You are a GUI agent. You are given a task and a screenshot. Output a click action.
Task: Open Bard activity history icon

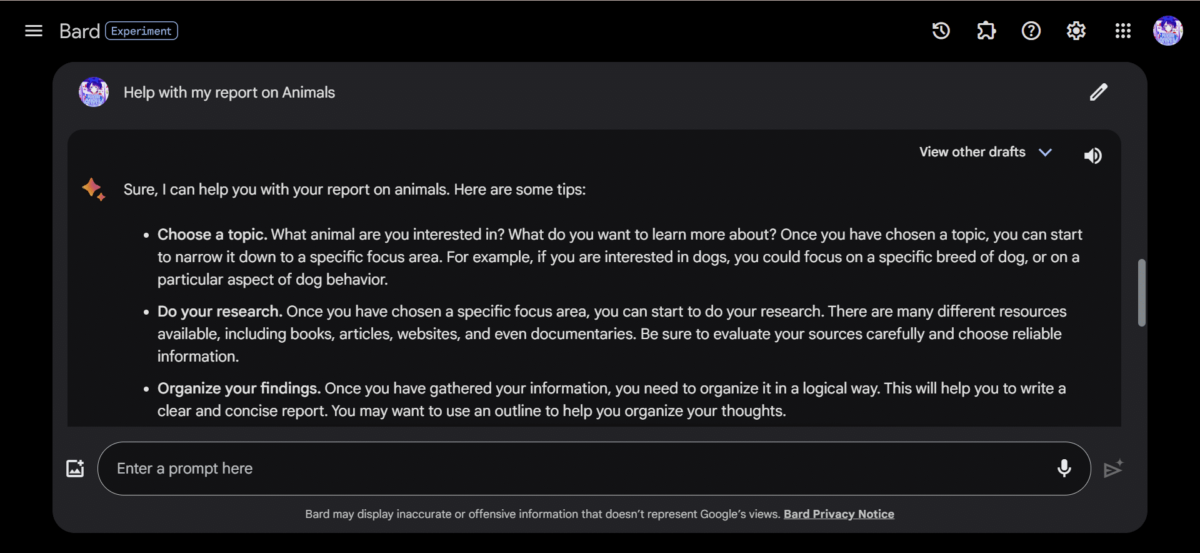point(941,31)
